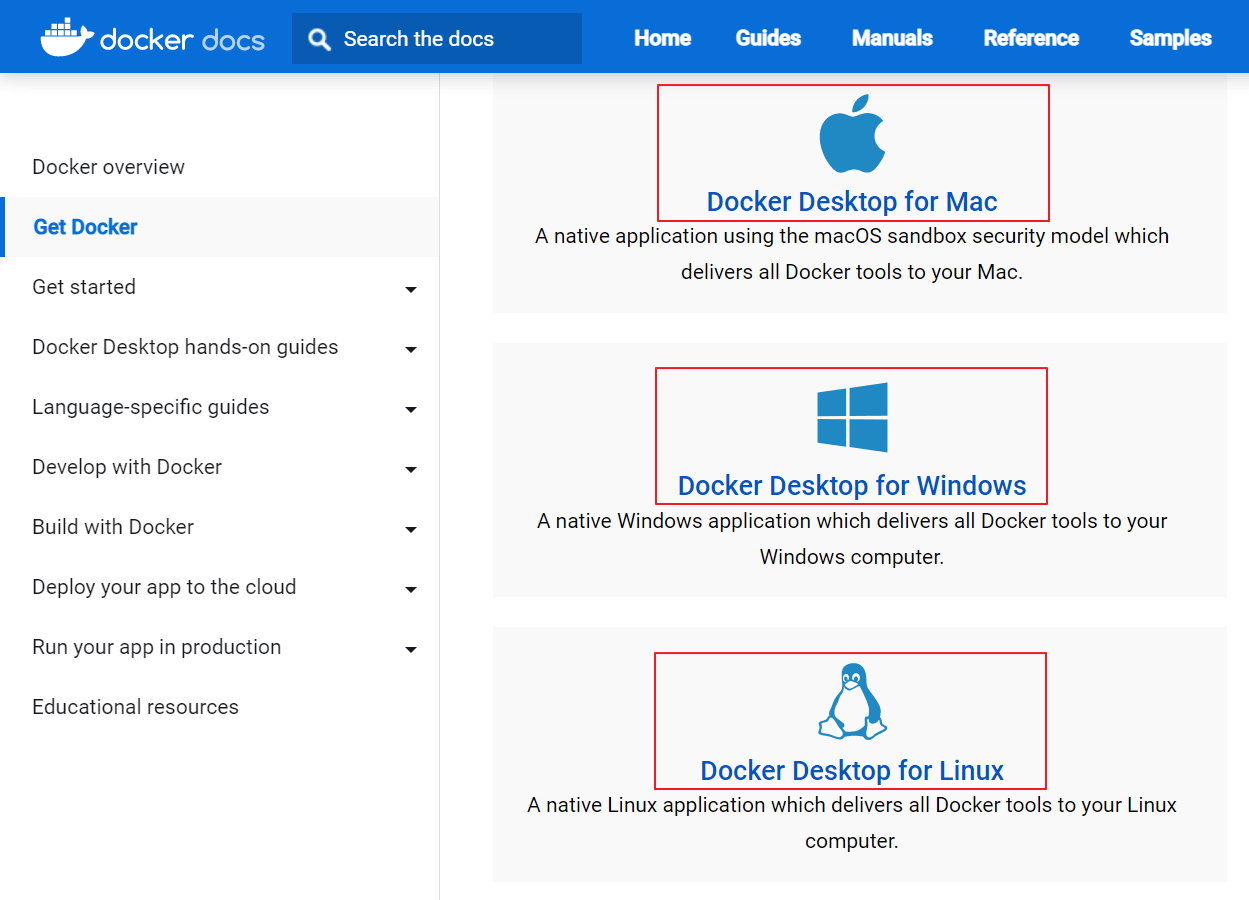This screenshot has width=1249, height=900.
Task: Select the Samples navigation item
Action: click(x=1169, y=38)
